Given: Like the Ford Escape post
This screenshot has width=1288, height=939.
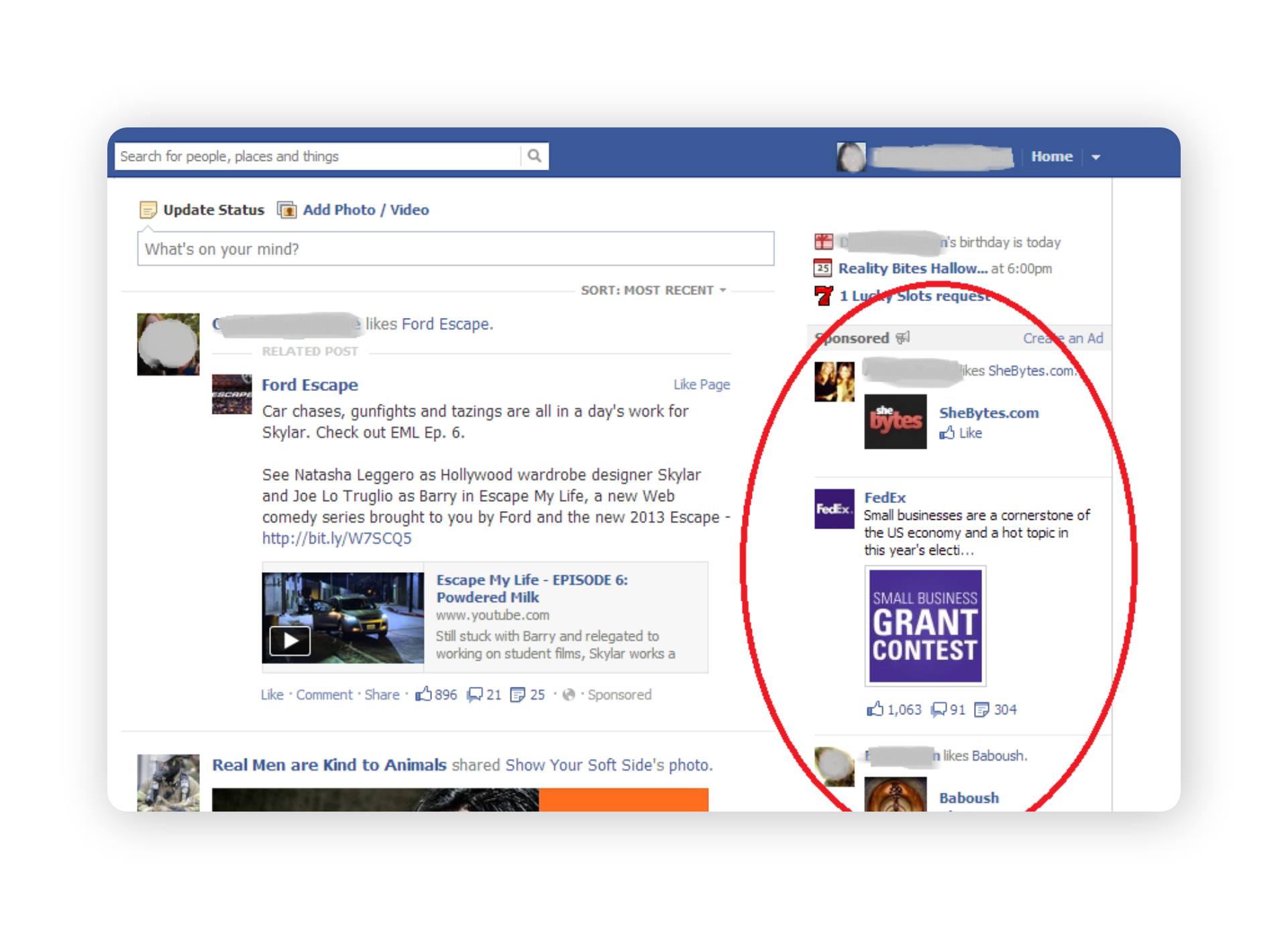Looking at the screenshot, I should 272,695.
